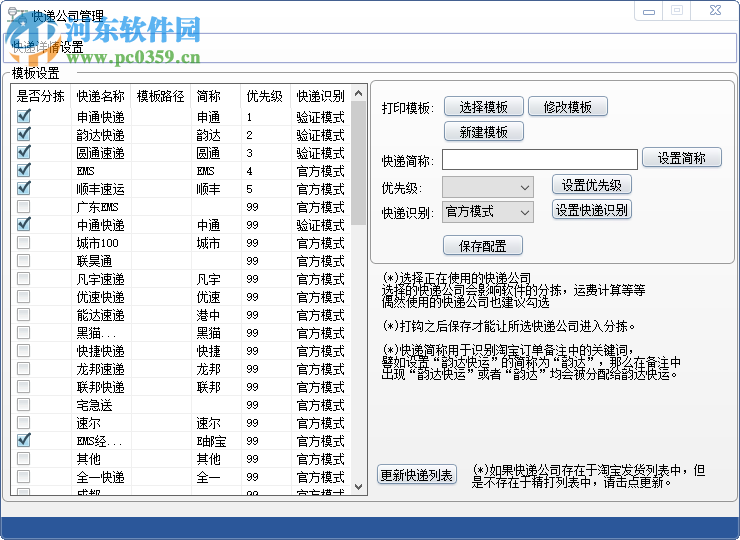Viewport: 740px width, 540px height.
Task: Select the 快捷快递 row name
Action: tap(101, 351)
